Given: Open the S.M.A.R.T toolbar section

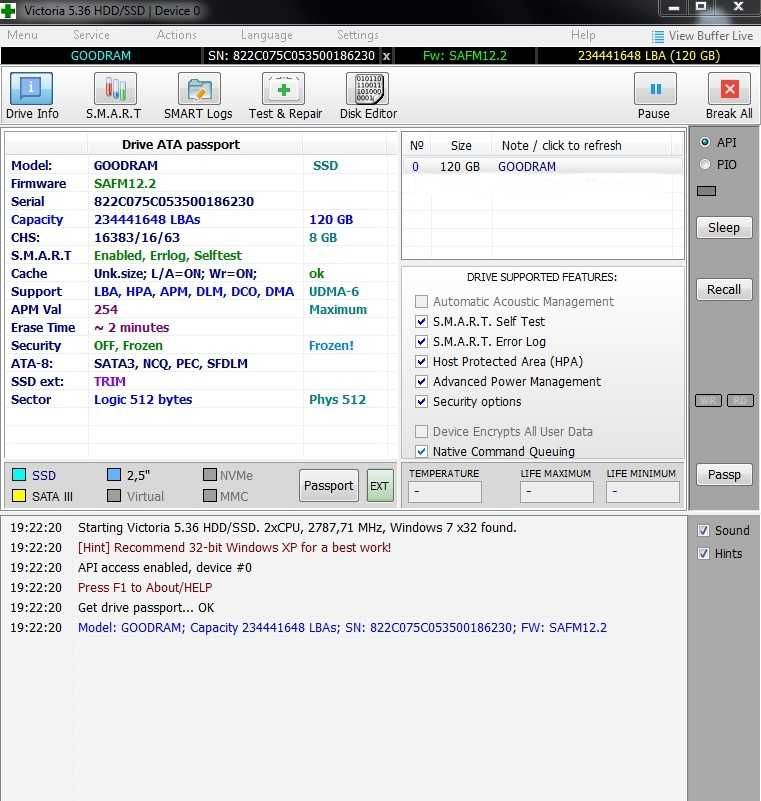Looking at the screenshot, I should (x=115, y=89).
